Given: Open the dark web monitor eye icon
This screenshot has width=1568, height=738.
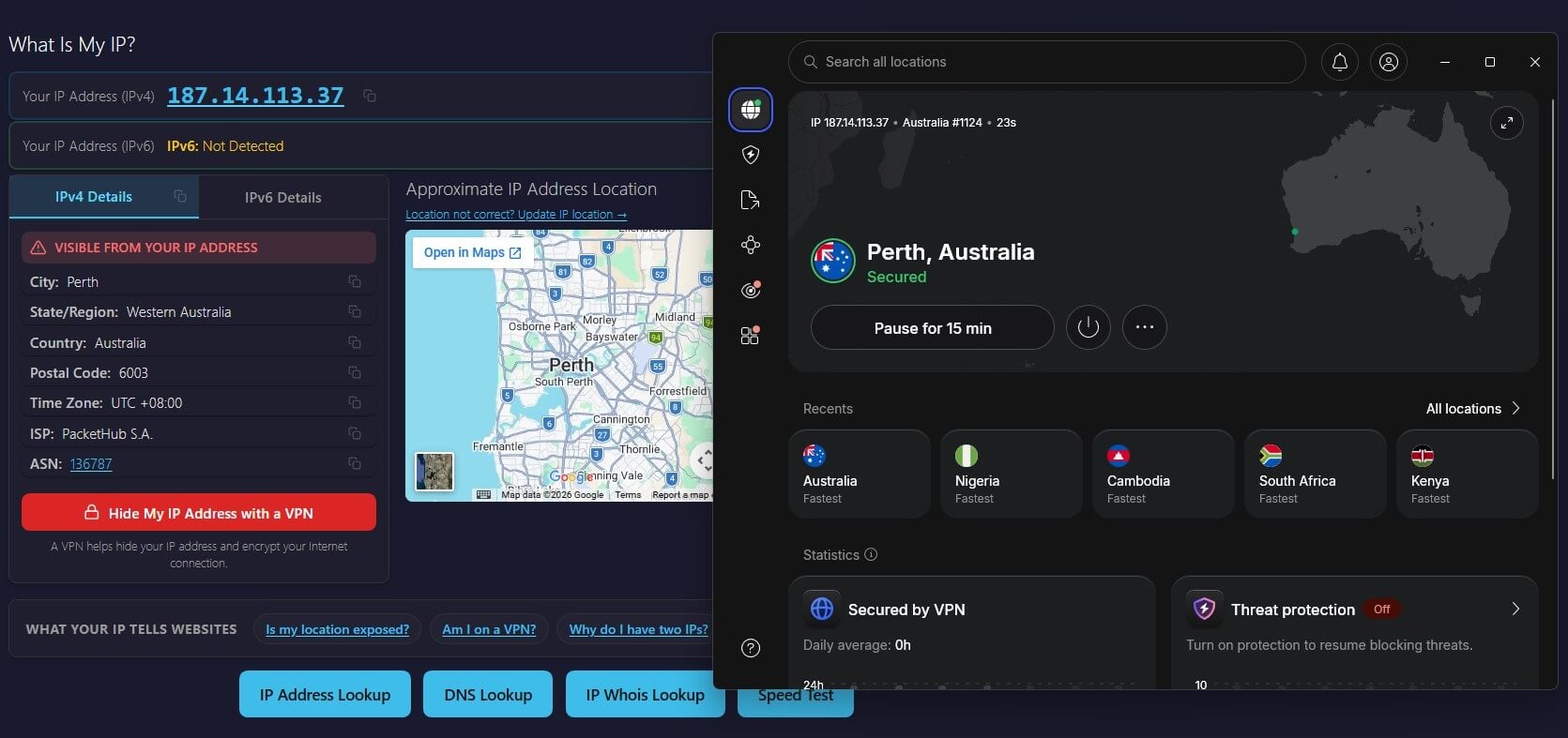Looking at the screenshot, I should point(751,290).
